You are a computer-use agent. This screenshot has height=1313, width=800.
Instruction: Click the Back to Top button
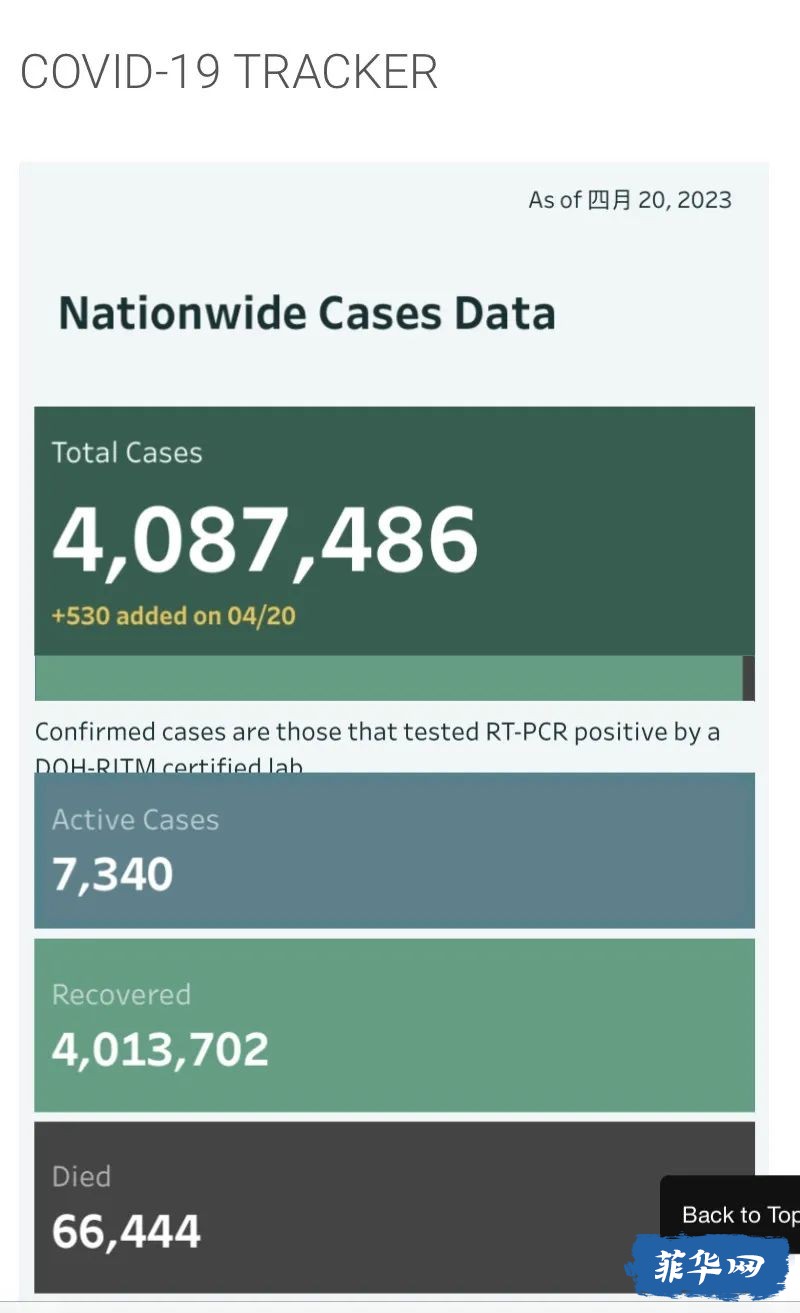tap(730, 1214)
